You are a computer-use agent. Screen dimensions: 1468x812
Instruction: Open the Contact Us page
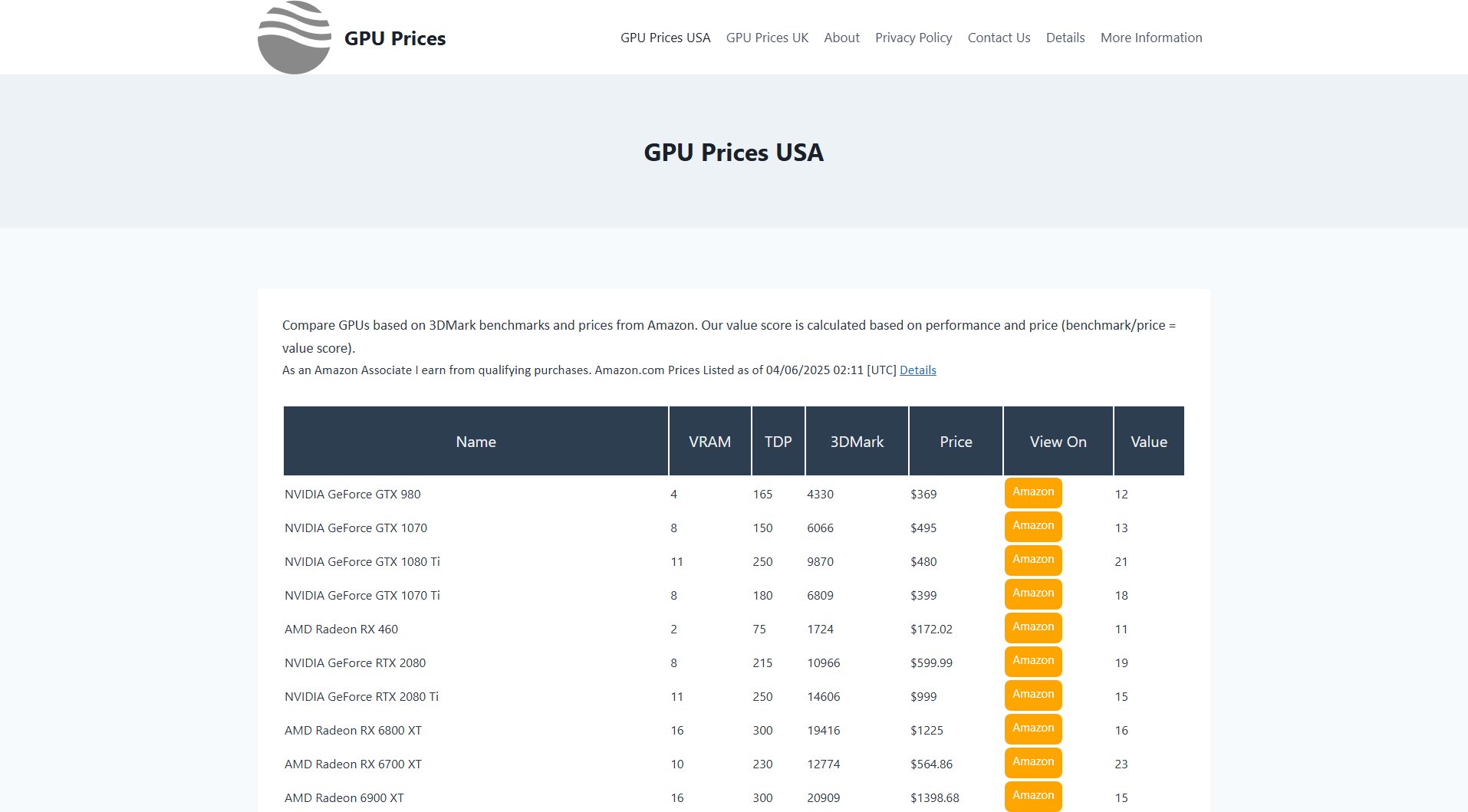click(x=998, y=38)
